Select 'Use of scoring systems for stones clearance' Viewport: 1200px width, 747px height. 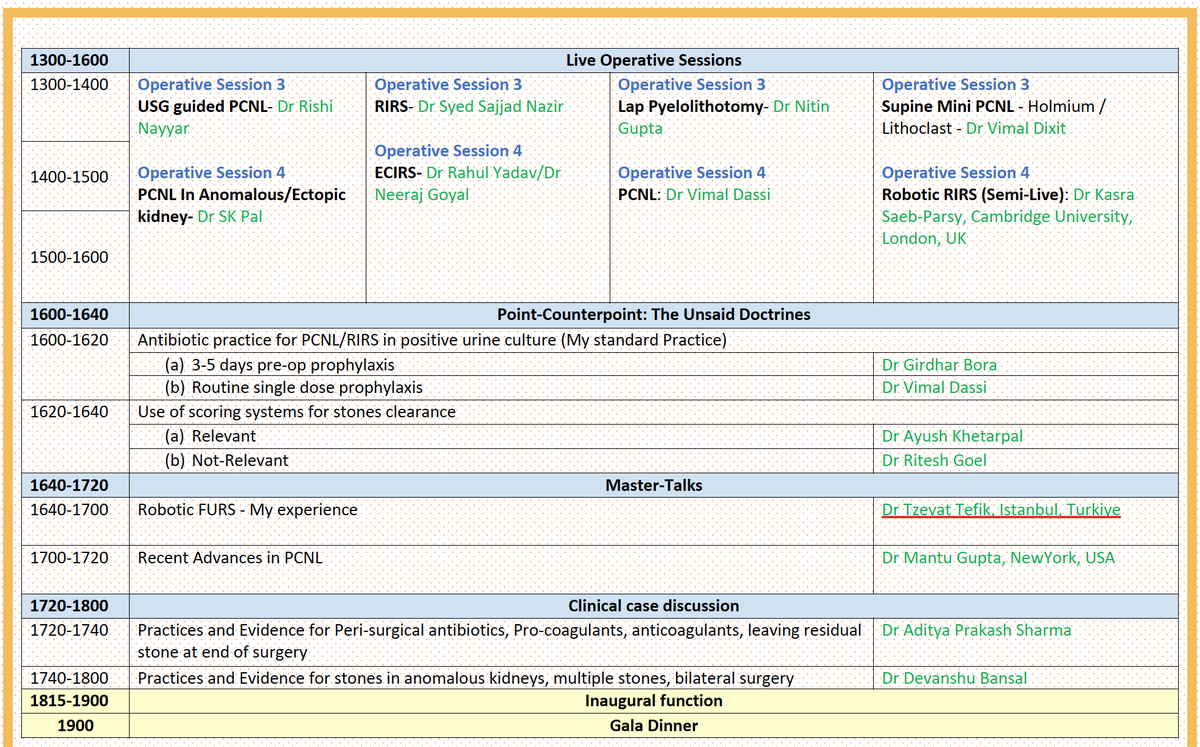point(296,411)
